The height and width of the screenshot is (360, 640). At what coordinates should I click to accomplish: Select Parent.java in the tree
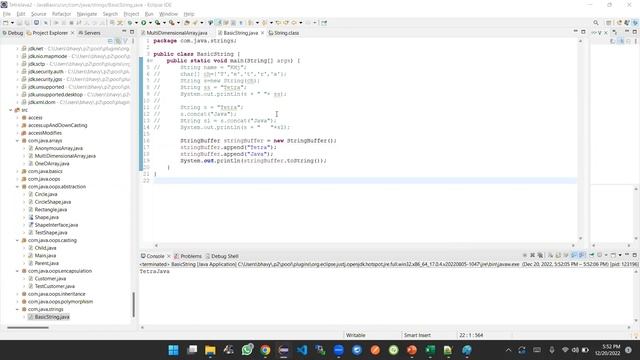point(47,263)
